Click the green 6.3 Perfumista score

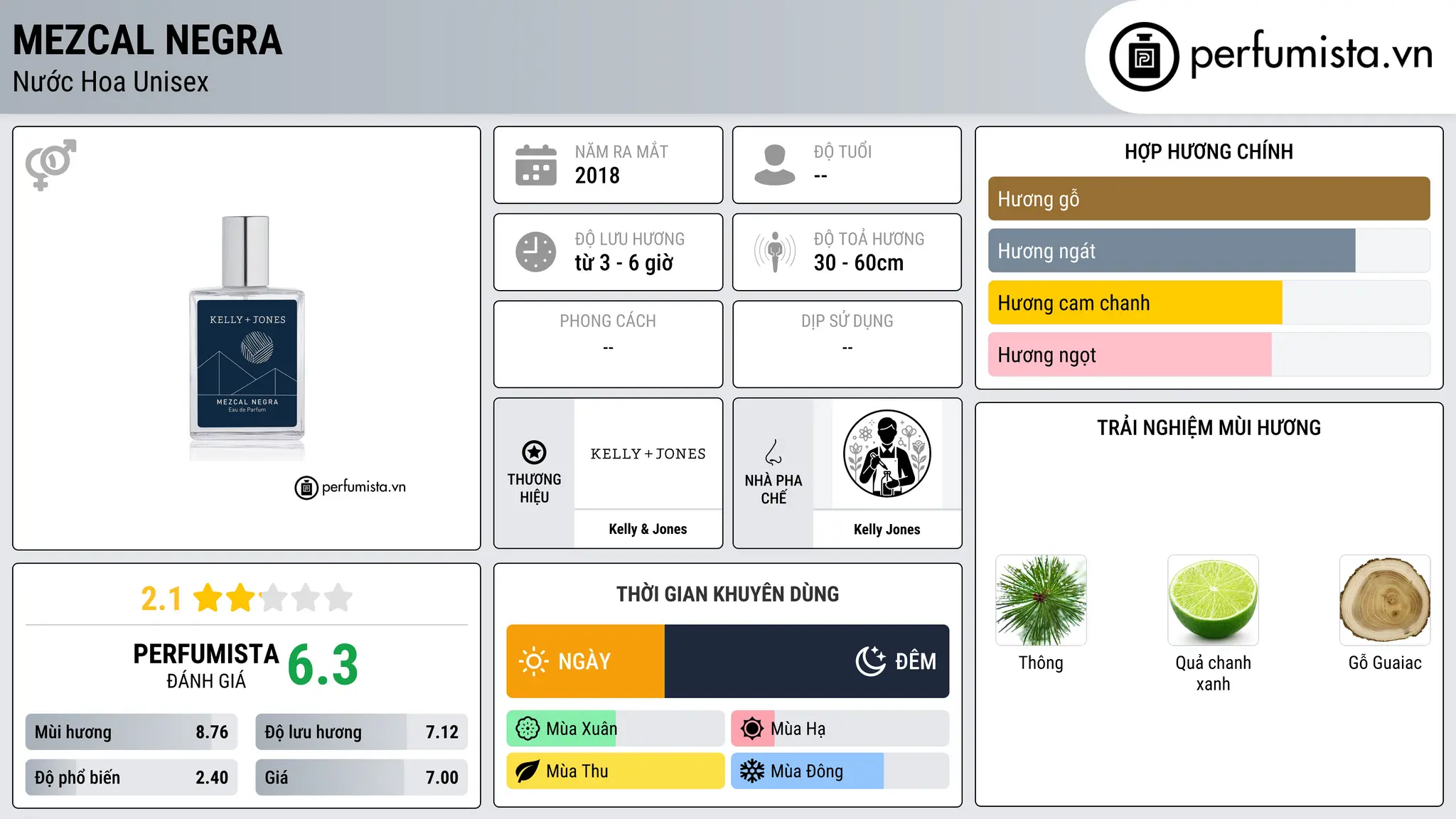tap(323, 665)
